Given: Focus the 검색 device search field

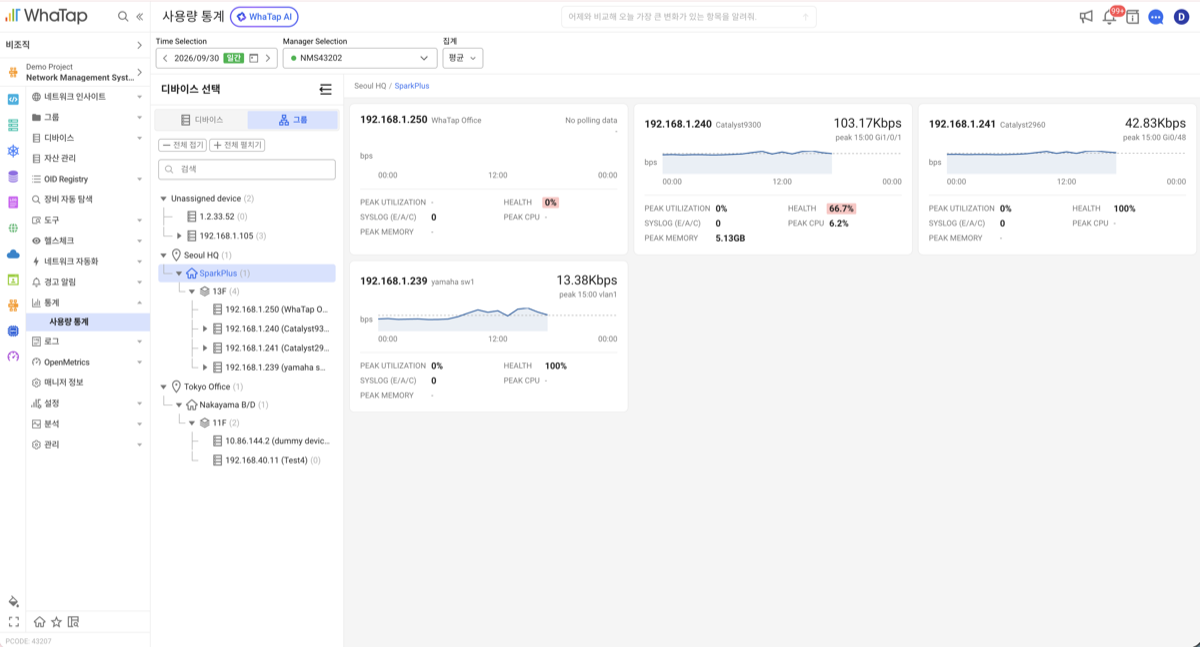Looking at the screenshot, I should 247,170.
